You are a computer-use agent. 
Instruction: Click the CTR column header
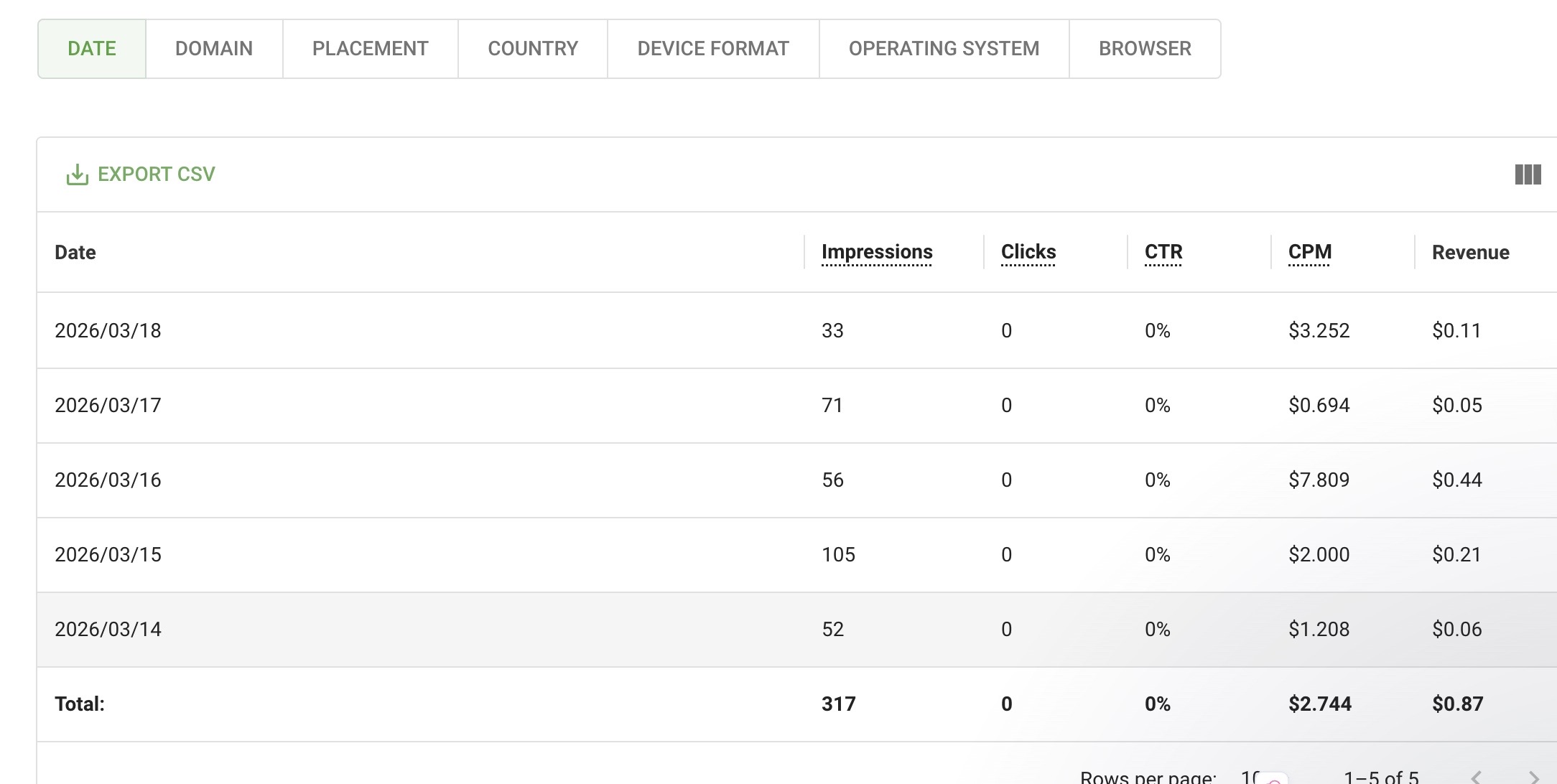point(1163,252)
